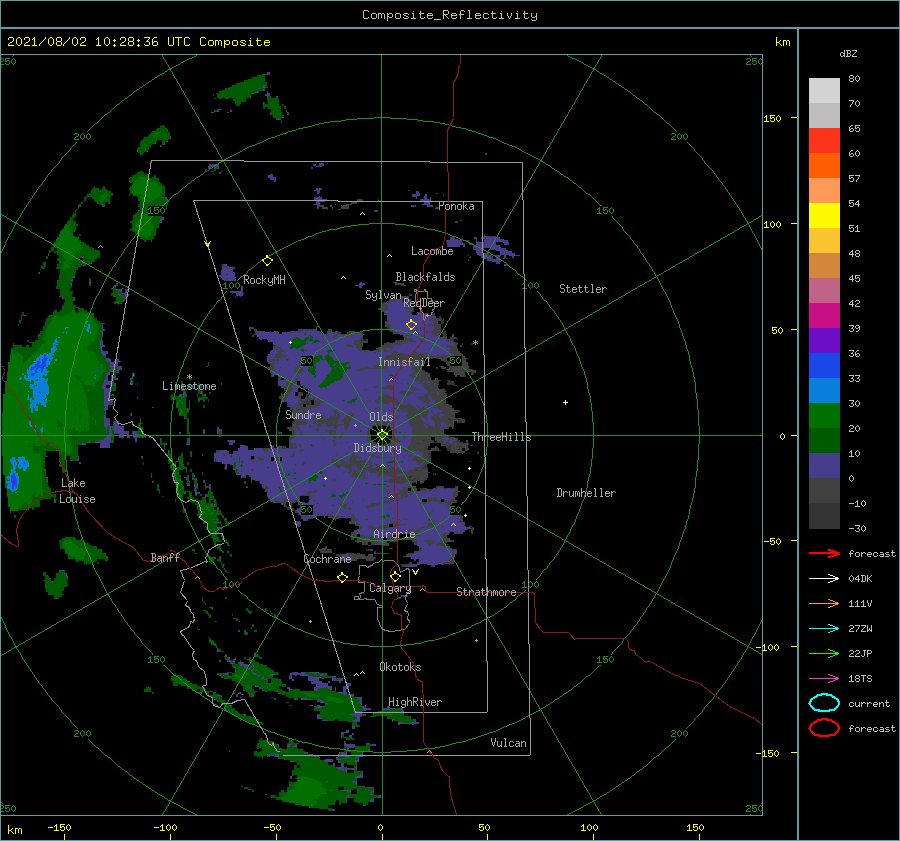Click the white cross marker north of Drumheller

coord(565,402)
